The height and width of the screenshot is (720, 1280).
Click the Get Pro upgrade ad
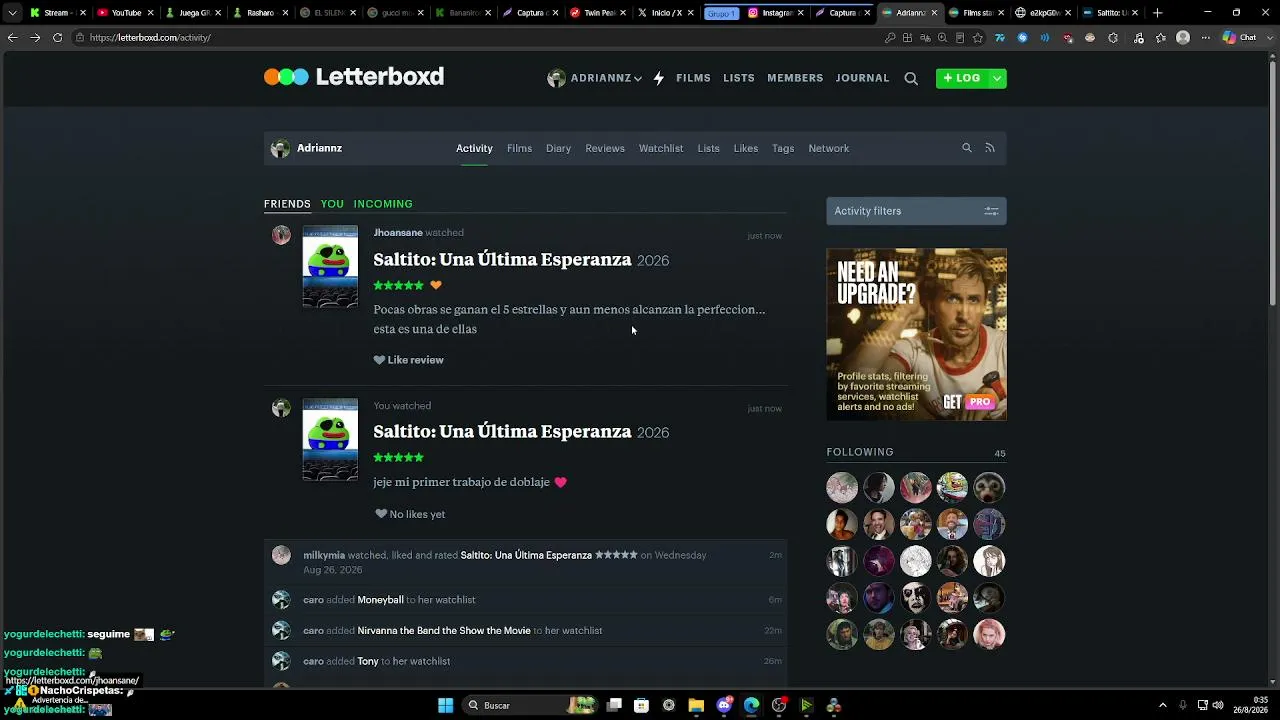tap(916, 334)
